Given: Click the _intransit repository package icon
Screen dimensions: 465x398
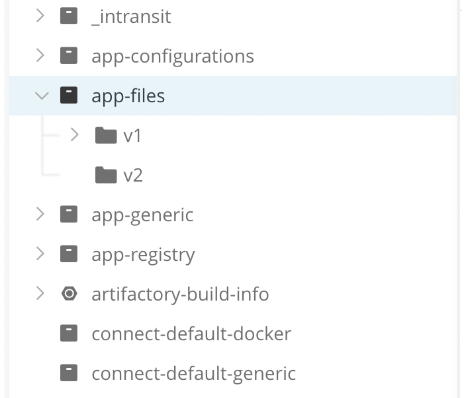Looking at the screenshot, I should [x=69, y=16].
